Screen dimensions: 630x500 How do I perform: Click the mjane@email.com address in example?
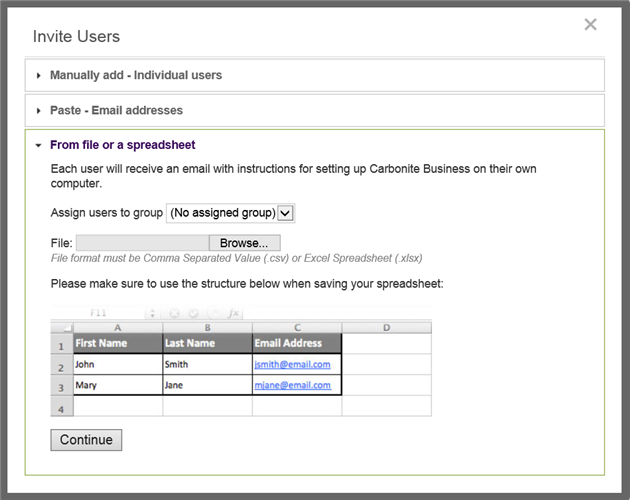[x=292, y=385]
